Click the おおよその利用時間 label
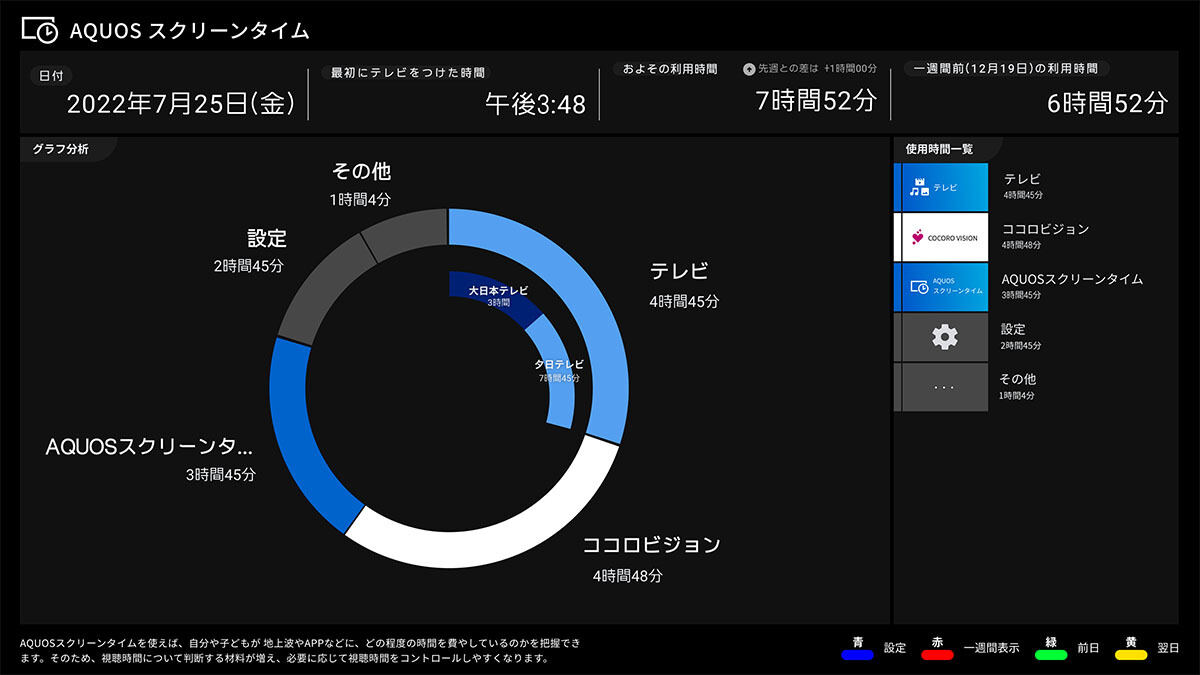 670,69
